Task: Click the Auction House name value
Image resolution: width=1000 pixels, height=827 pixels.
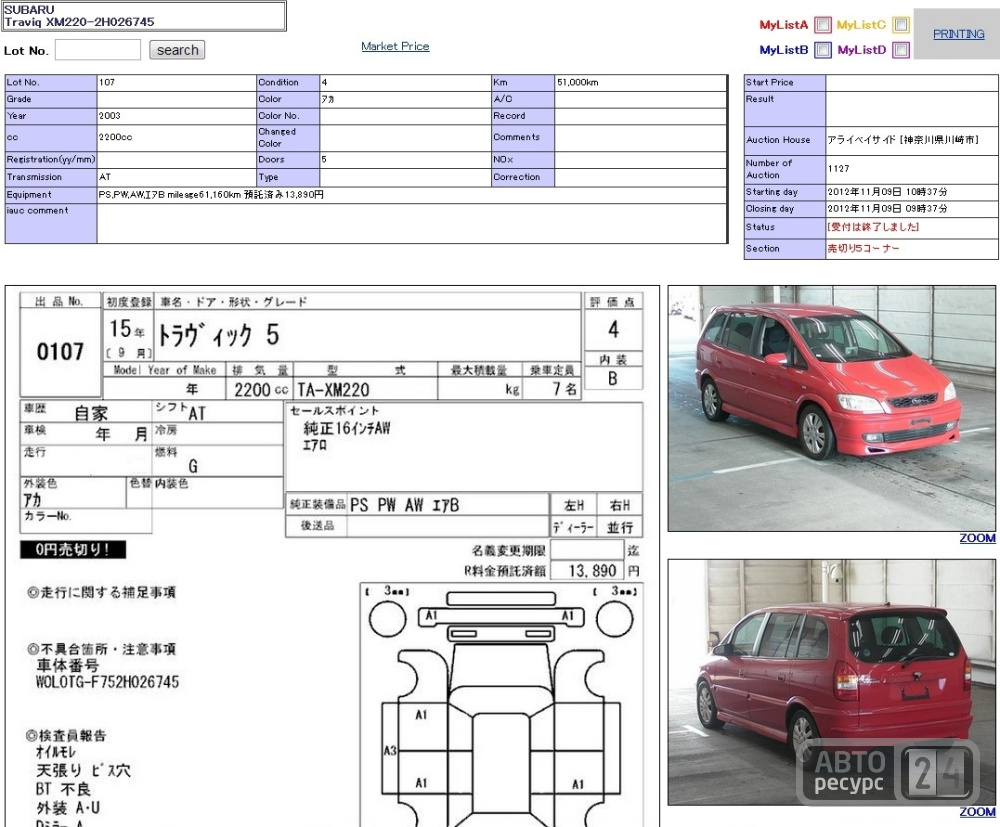Action: point(903,140)
